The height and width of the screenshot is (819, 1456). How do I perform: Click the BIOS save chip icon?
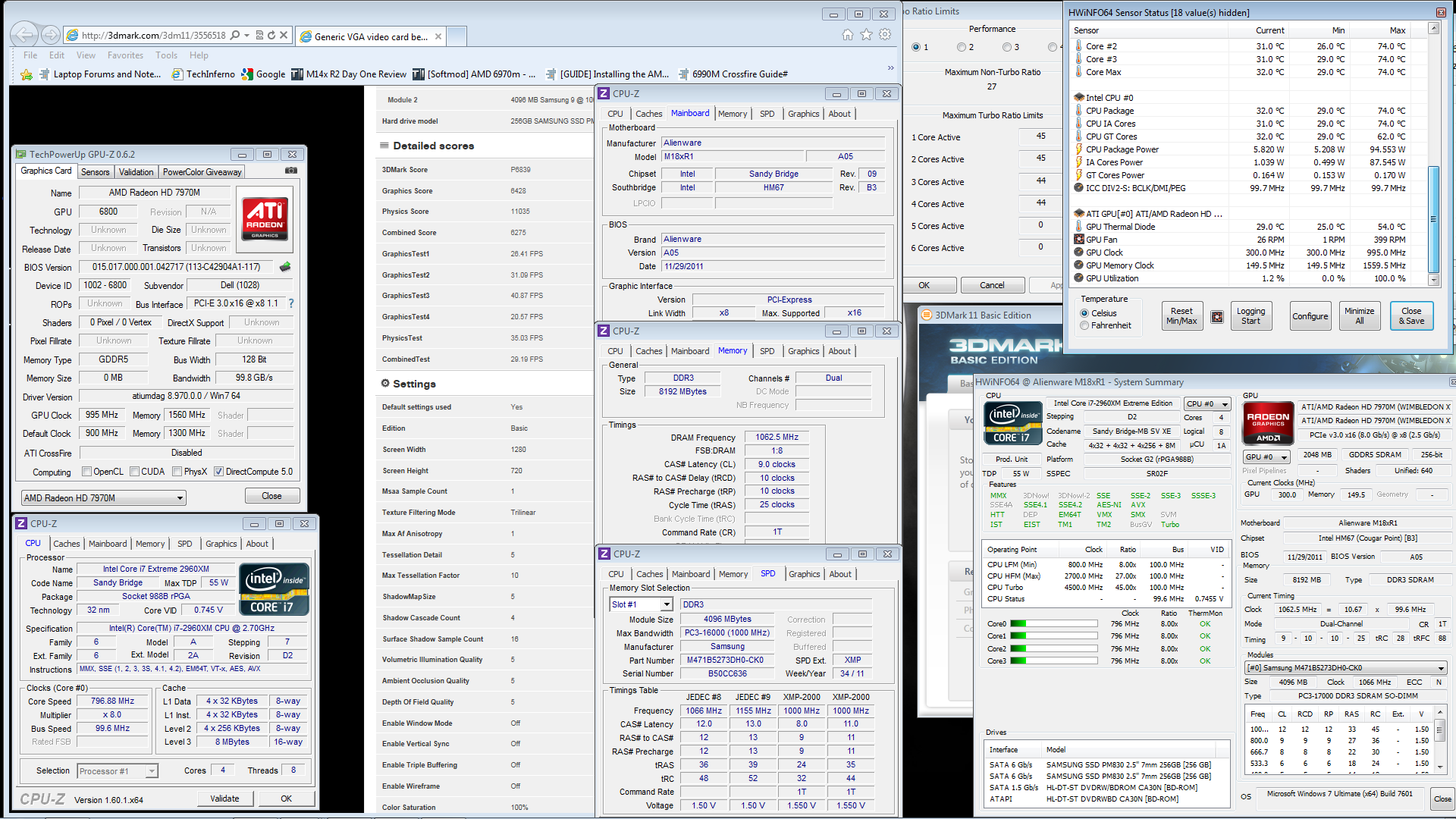pos(285,267)
